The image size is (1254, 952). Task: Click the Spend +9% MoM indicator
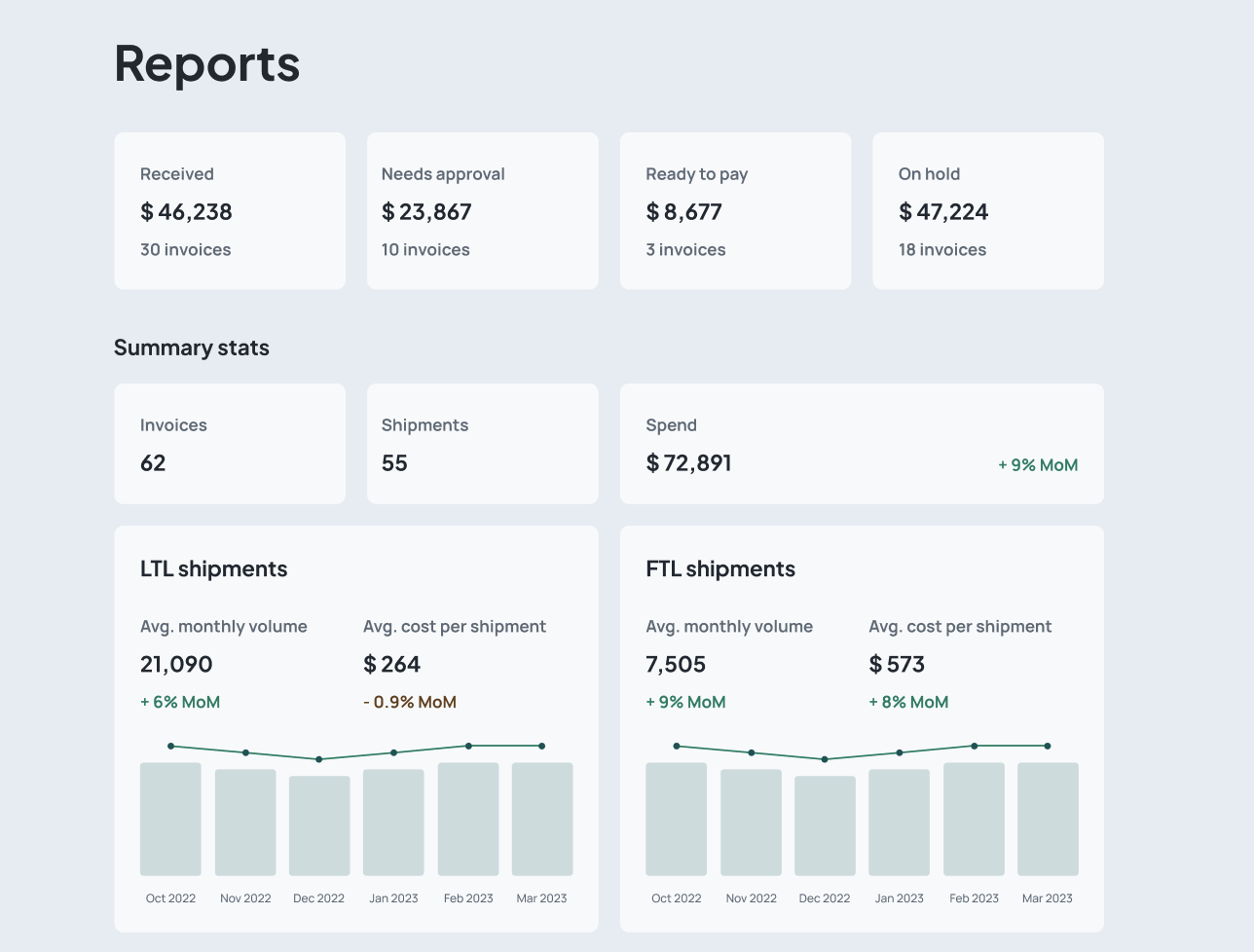coord(1038,465)
